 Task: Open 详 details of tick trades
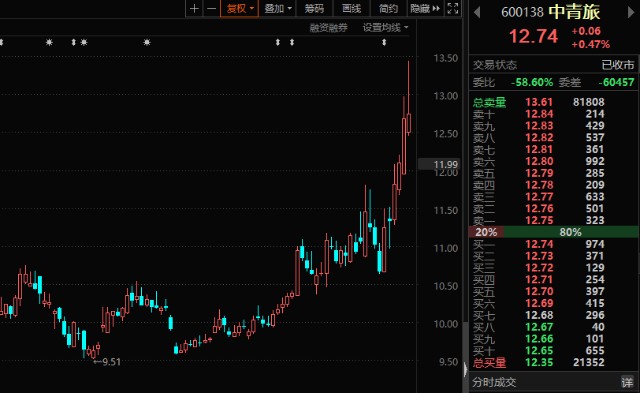[627, 382]
